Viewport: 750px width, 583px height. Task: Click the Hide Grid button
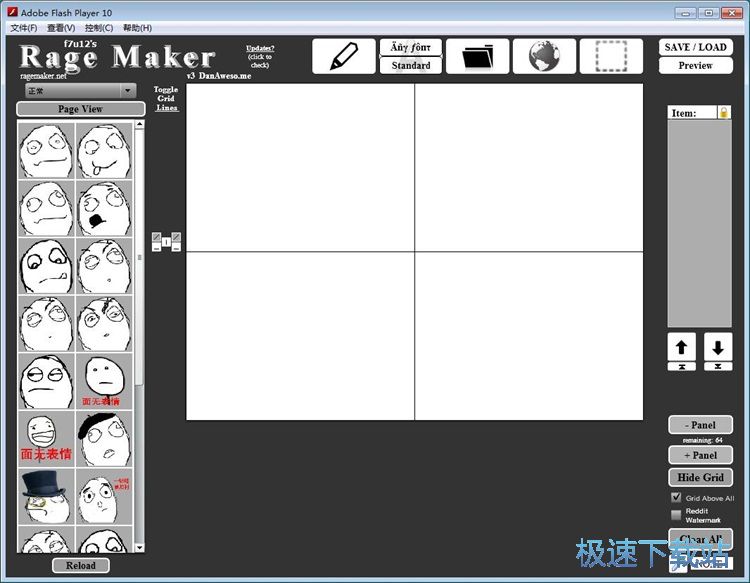pyautogui.click(x=700, y=477)
